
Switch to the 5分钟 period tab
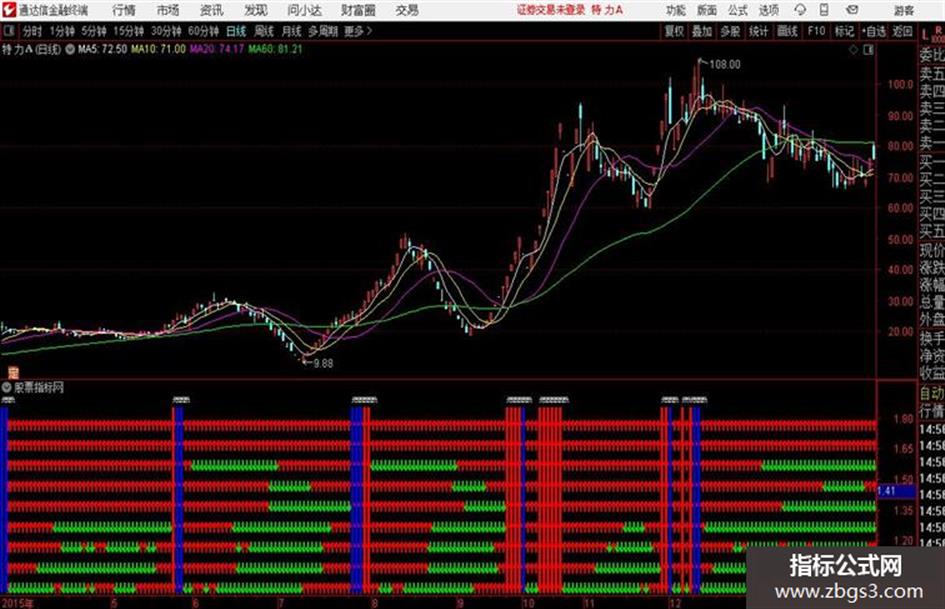pyautogui.click(x=94, y=31)
